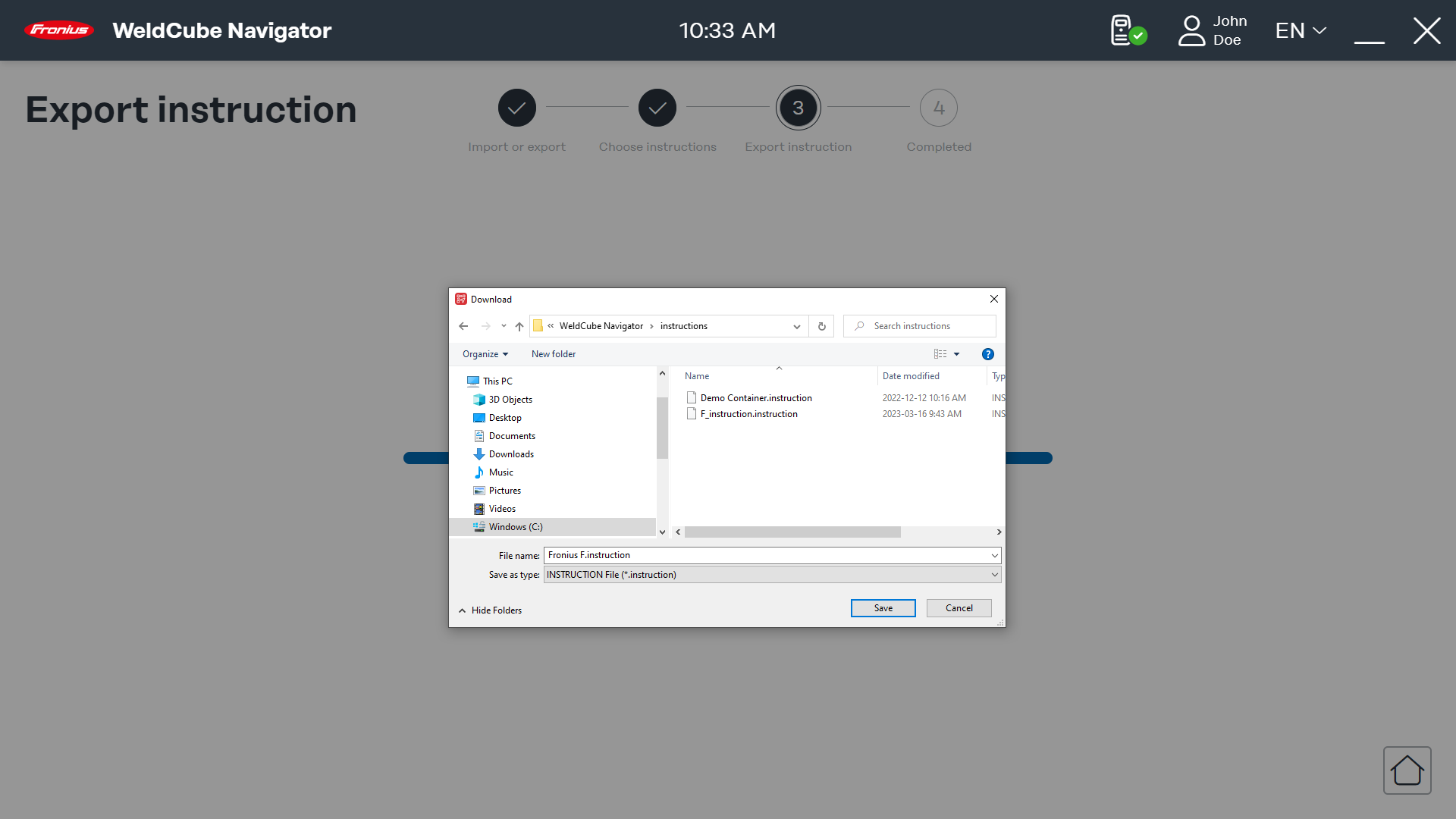The height and width of the screenshot is (819, 1456).
Task: Click the horizontal scrollbar in file list
Action: pos(792,532)
